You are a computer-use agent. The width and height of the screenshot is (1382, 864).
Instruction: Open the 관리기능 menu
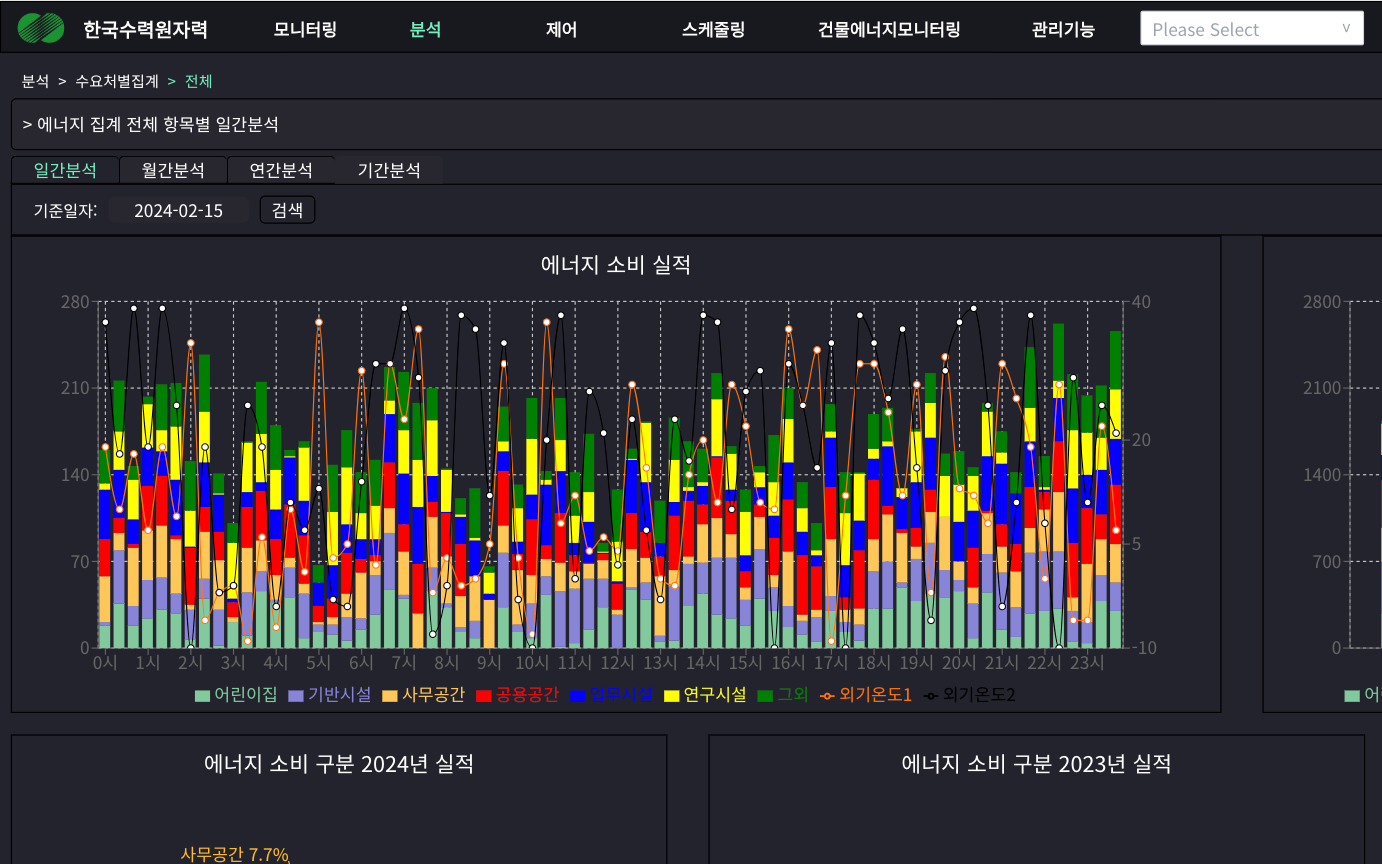point(1063,29)
